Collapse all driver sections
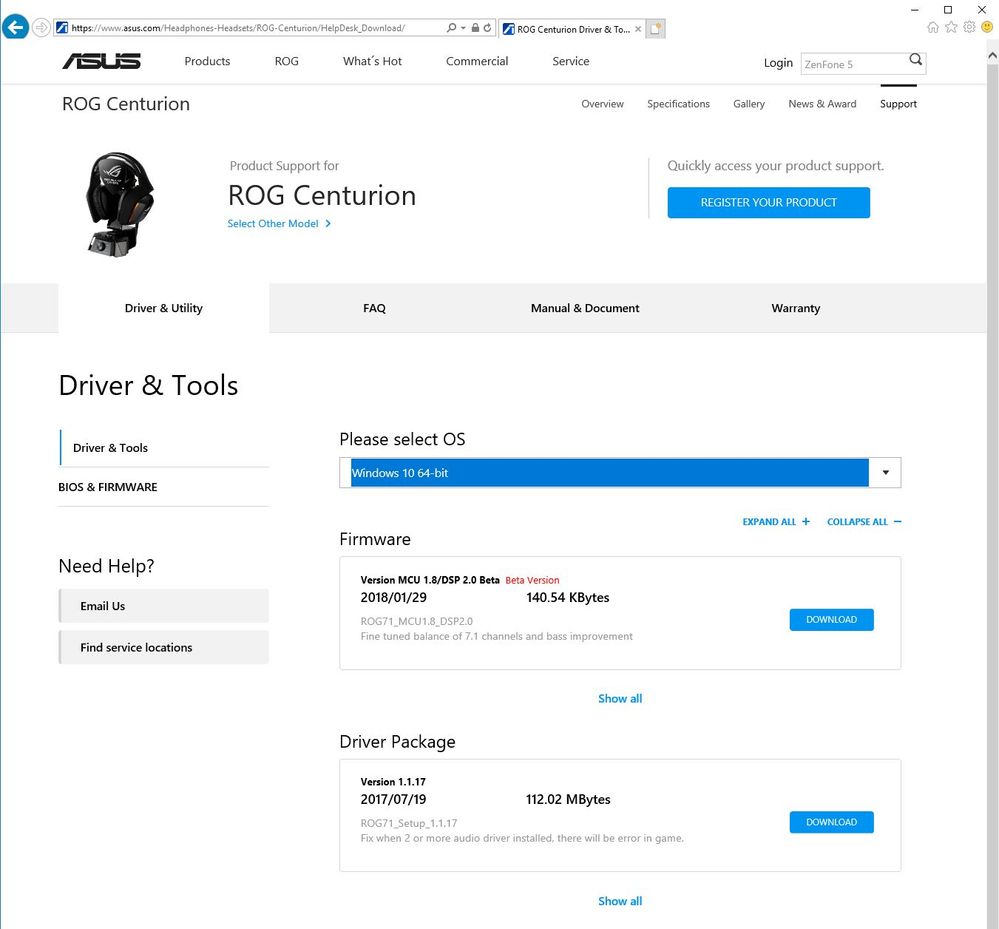 point(864,522)
